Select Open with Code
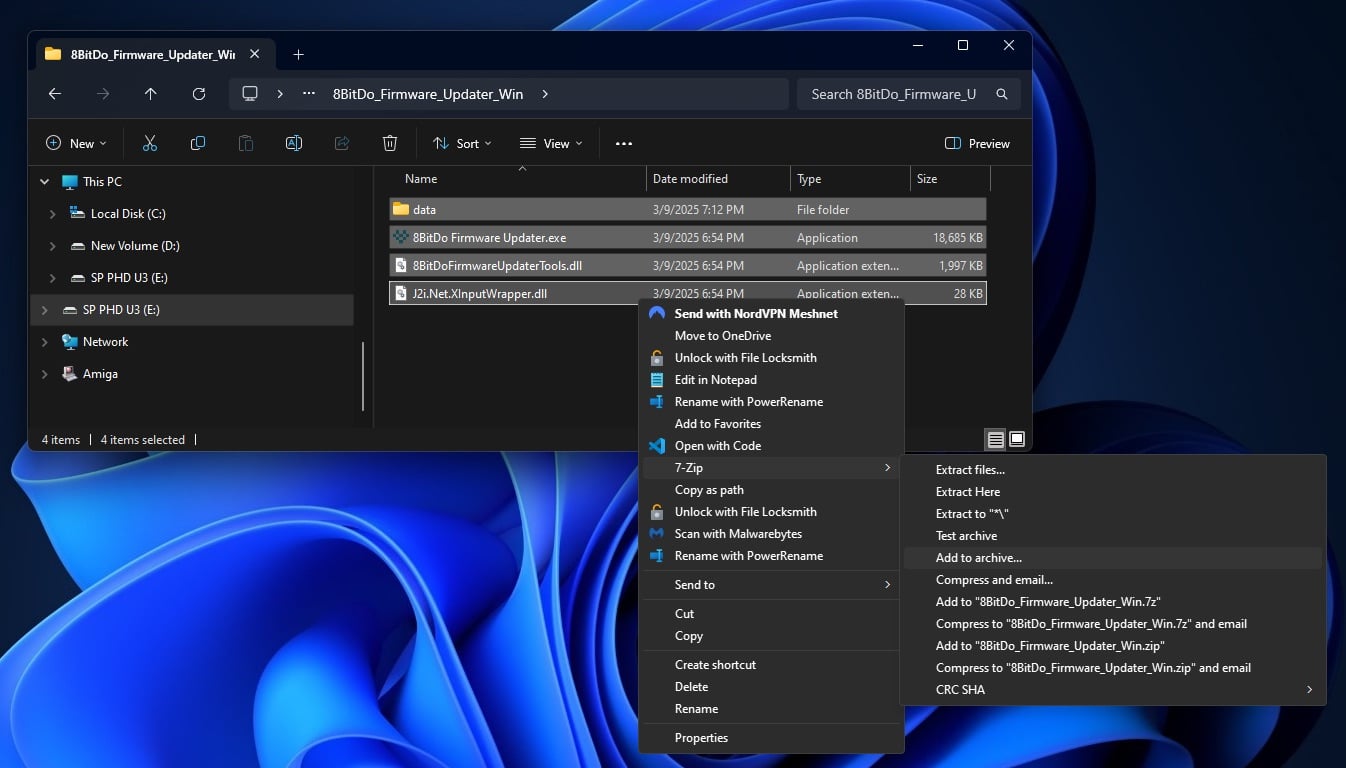1346x768 pixels. coord(771,446)
